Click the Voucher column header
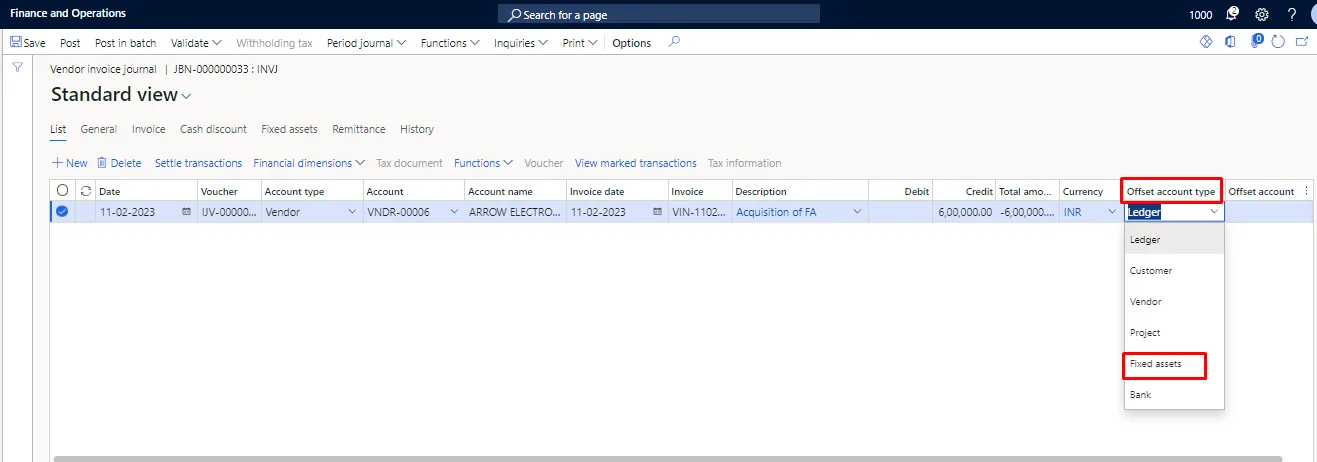This screenshot has height=462, width=1317. (229, 191)
